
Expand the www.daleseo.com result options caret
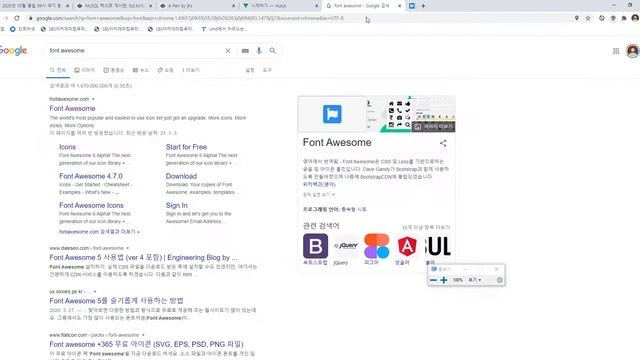click(127, 248)
